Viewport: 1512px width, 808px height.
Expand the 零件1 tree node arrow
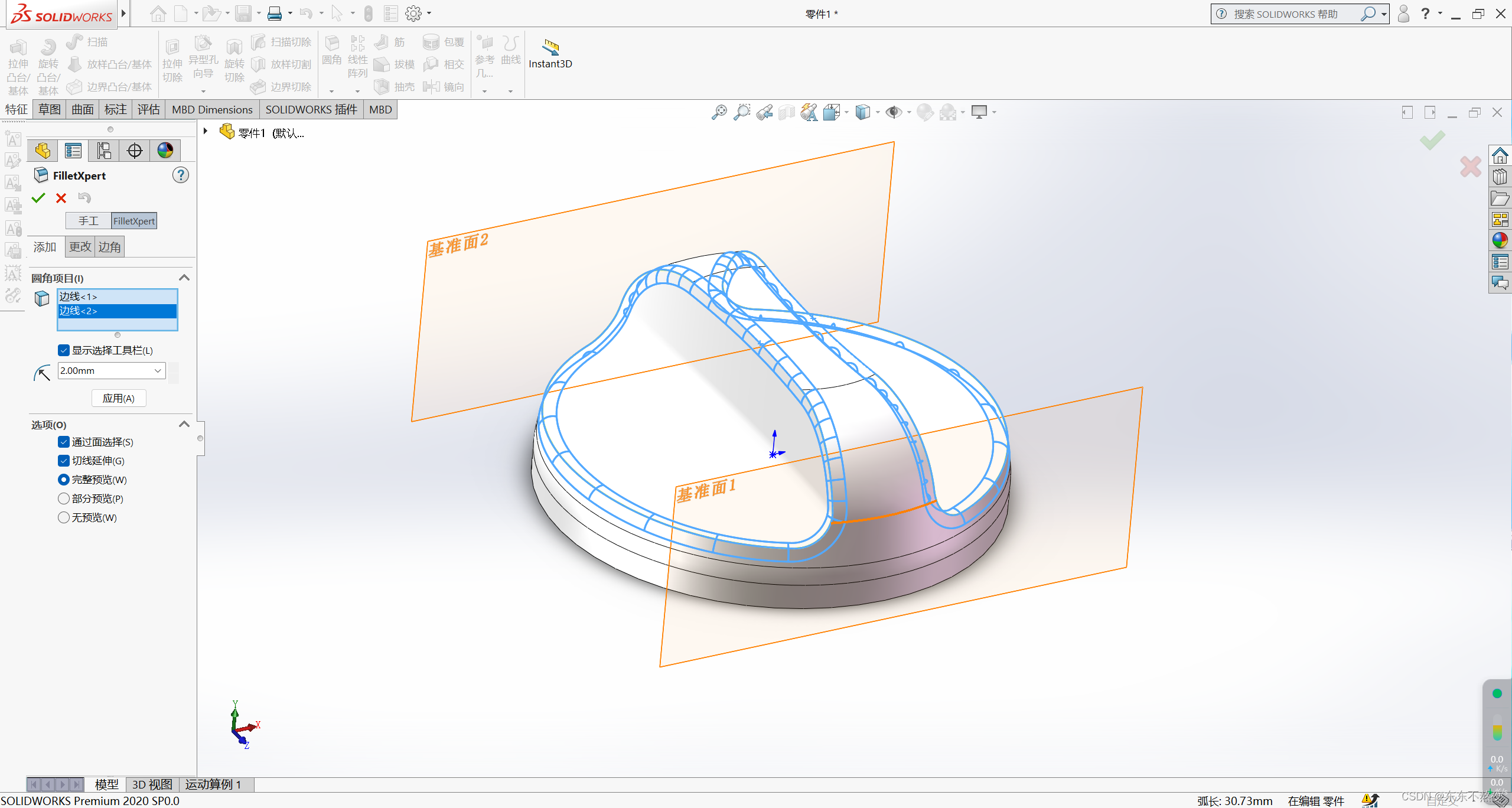(206, 131)
